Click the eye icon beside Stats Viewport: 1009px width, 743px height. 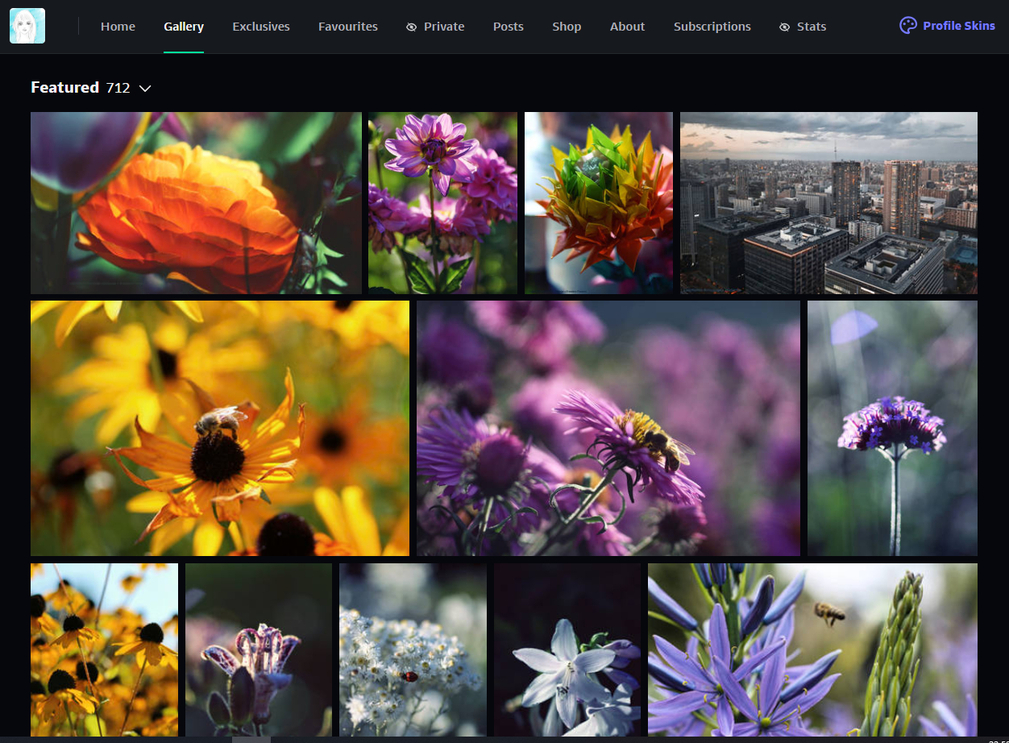(784, 27)
